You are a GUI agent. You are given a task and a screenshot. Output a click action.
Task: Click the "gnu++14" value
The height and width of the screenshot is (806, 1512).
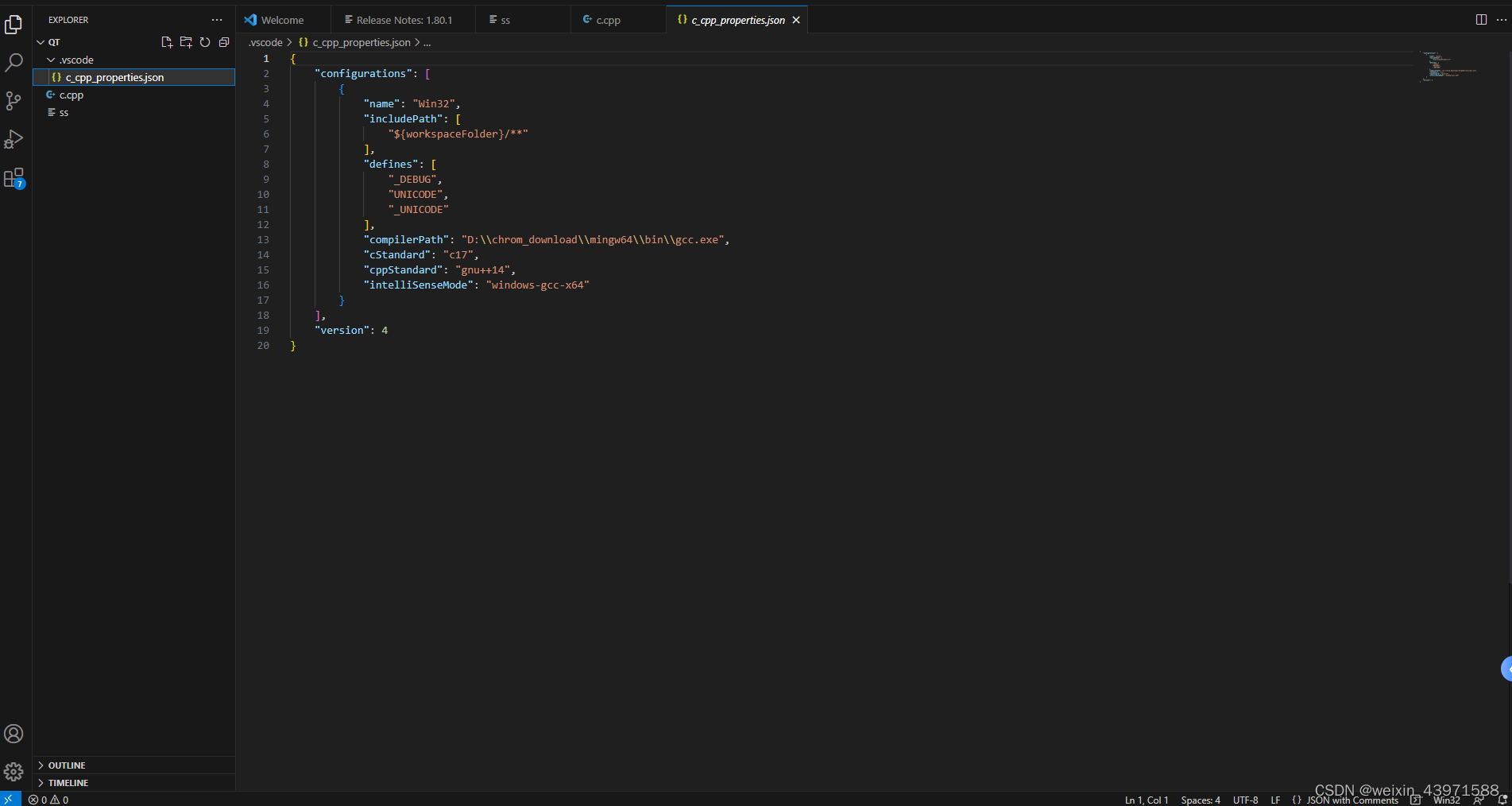(x=483, y=269)
